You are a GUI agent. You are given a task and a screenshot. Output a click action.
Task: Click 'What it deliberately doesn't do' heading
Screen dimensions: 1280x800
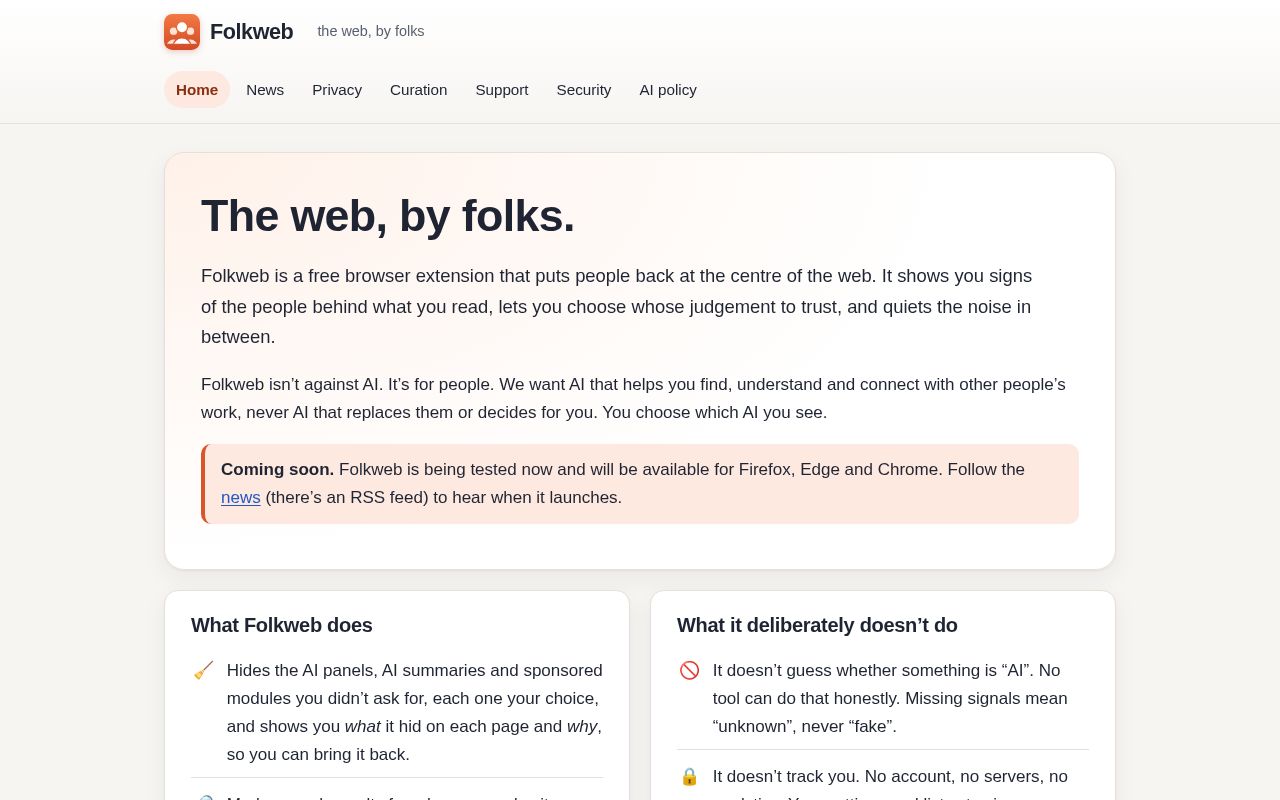pos(817,625)
